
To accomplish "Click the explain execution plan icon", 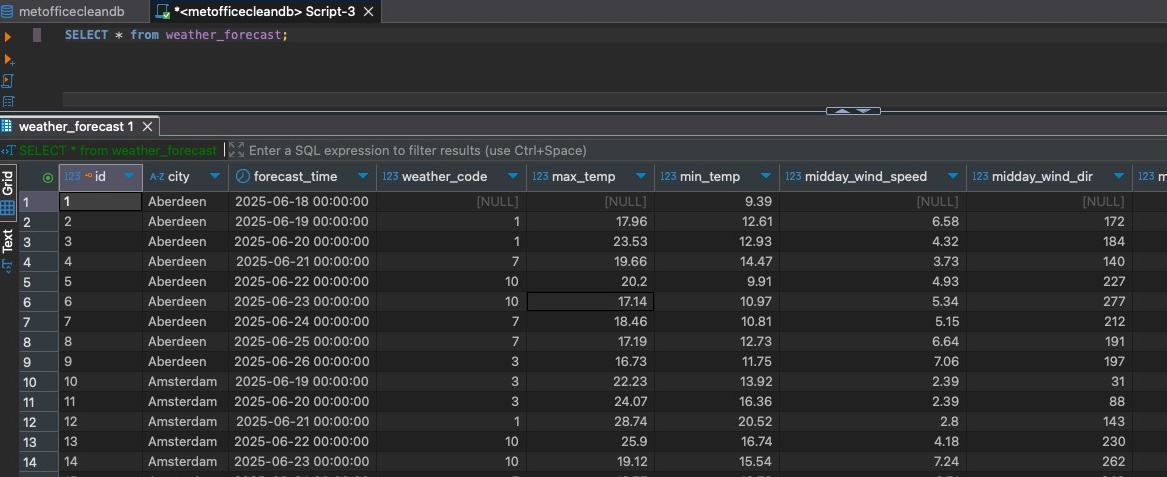I will pyautogui.click(x=8, y=101).
